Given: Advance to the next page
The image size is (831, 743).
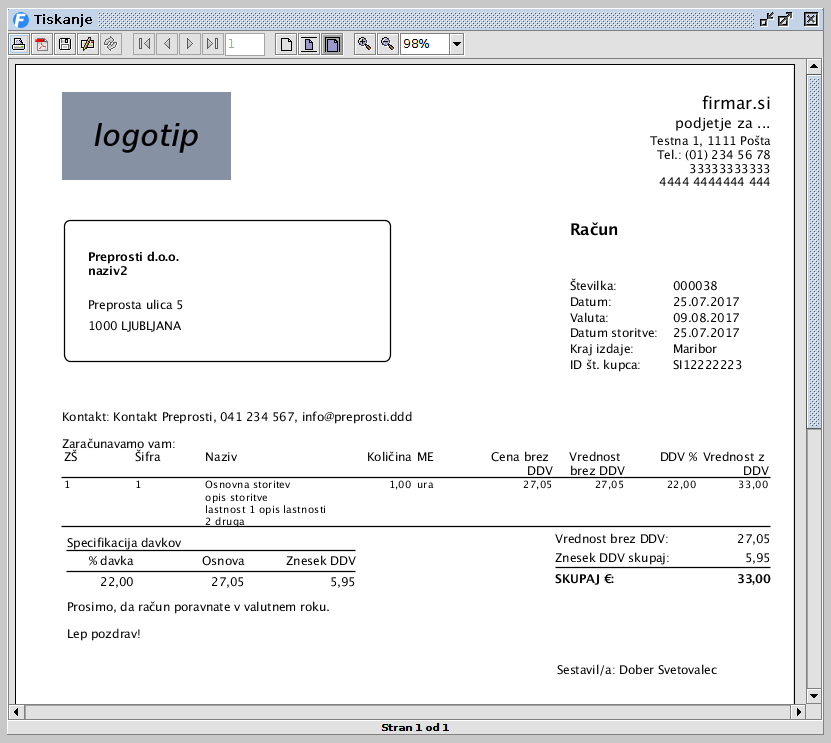Looking at the screenshot, I should coord(190,44).
